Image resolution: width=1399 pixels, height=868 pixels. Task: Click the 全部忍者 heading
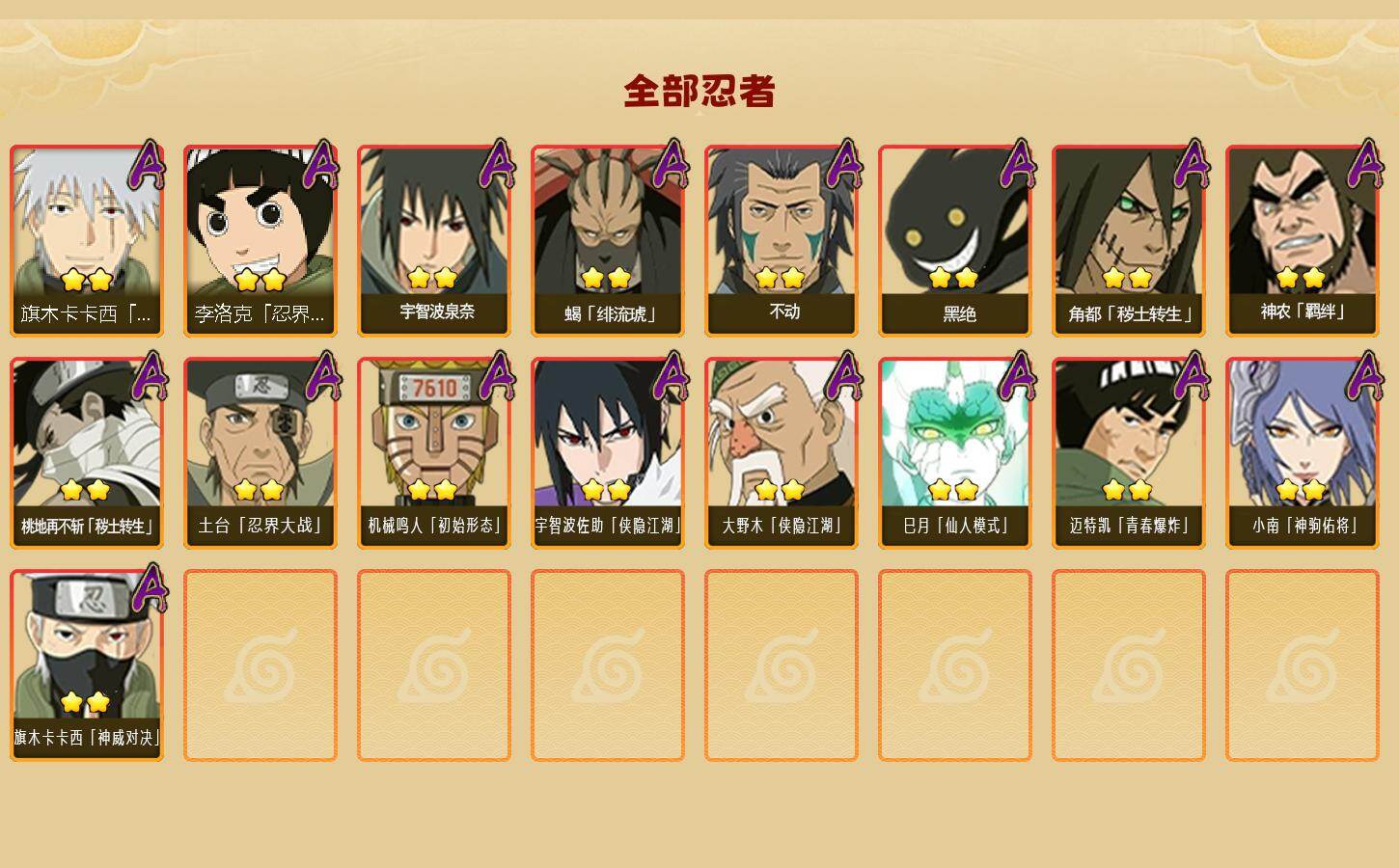[x=699, y=91]
